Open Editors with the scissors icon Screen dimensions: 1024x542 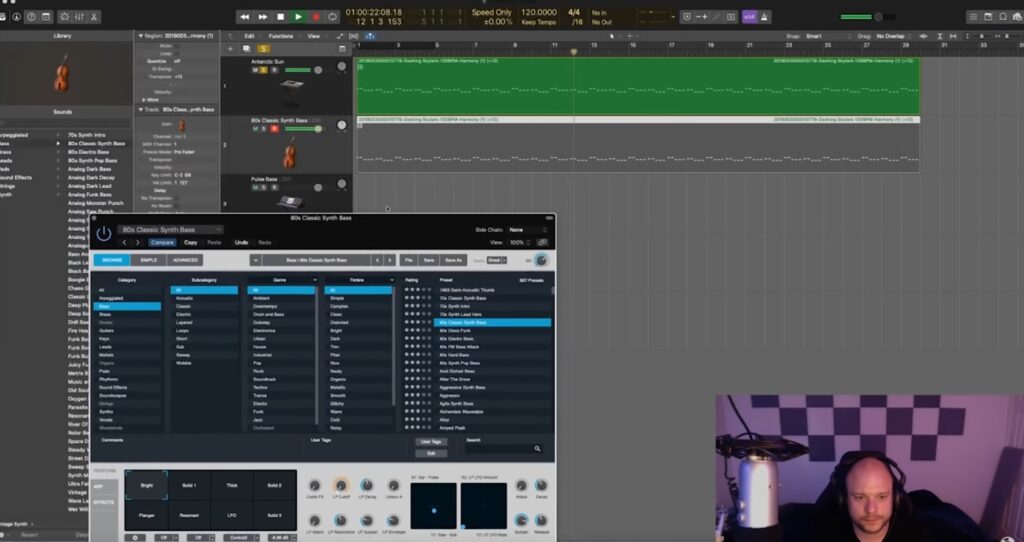tap(94, 17)
